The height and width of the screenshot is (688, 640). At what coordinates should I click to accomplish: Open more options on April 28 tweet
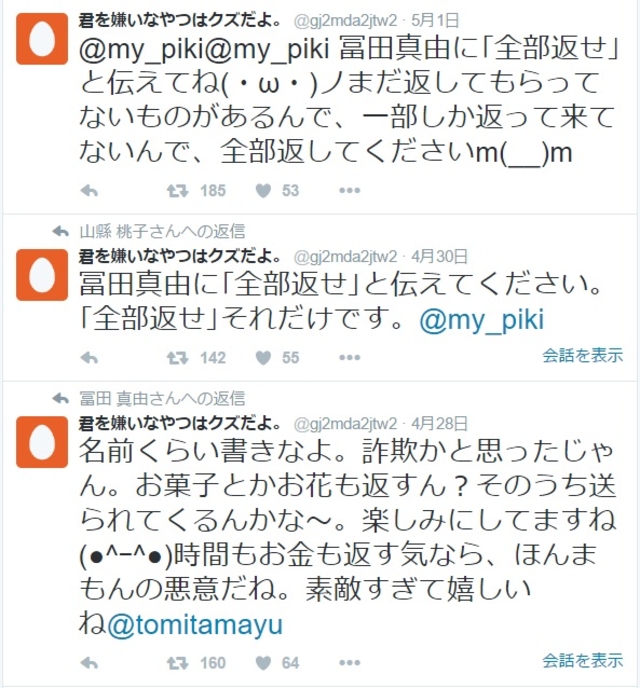[x=350, y=663]
